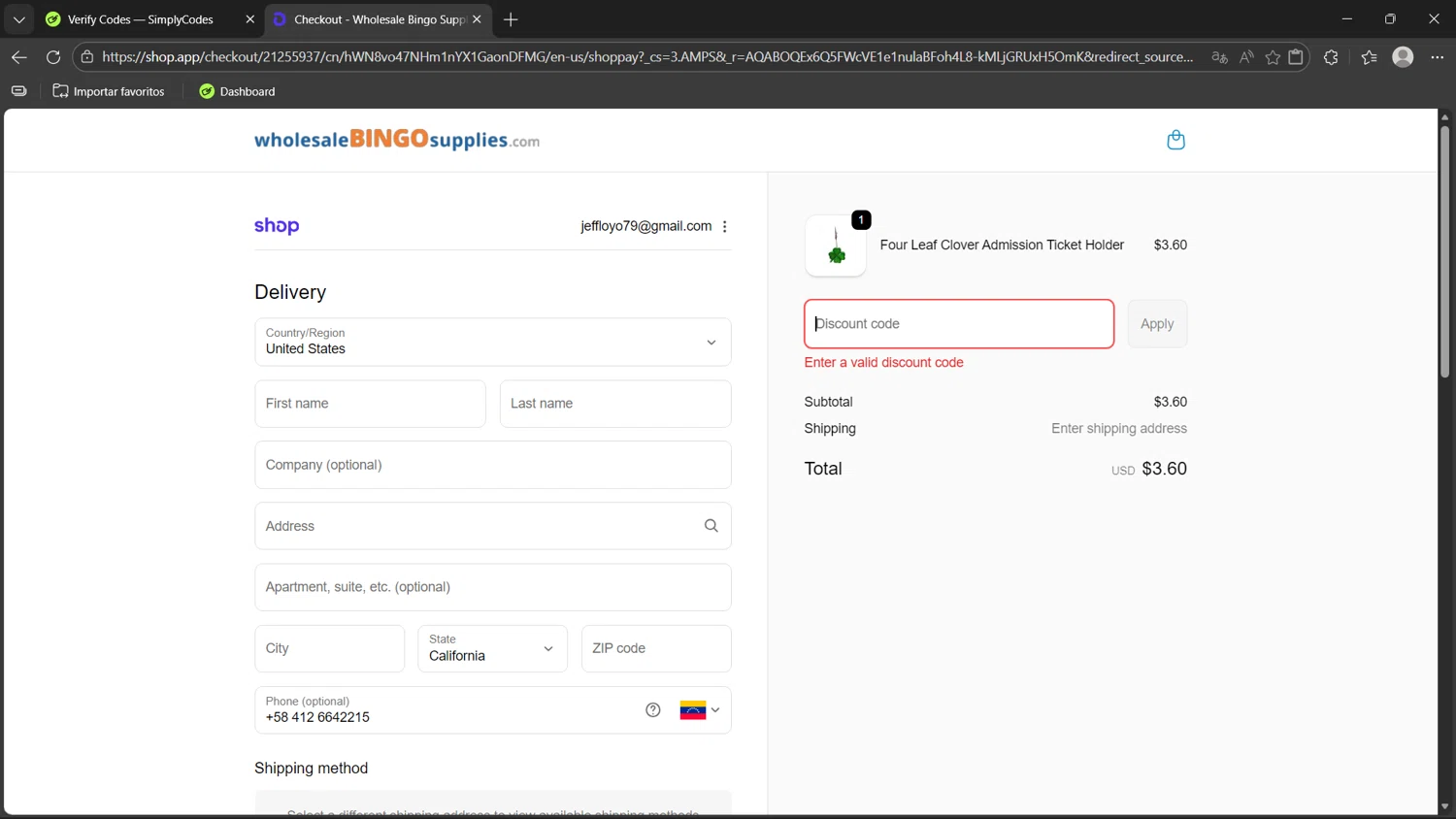
Task: Click the wholesaleBINGOsupplies.com logo
Action: tap(396, 140)
